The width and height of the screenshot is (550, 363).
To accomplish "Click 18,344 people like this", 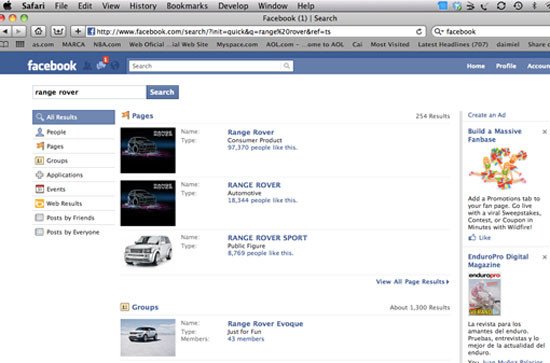I will tap(262, 200).
